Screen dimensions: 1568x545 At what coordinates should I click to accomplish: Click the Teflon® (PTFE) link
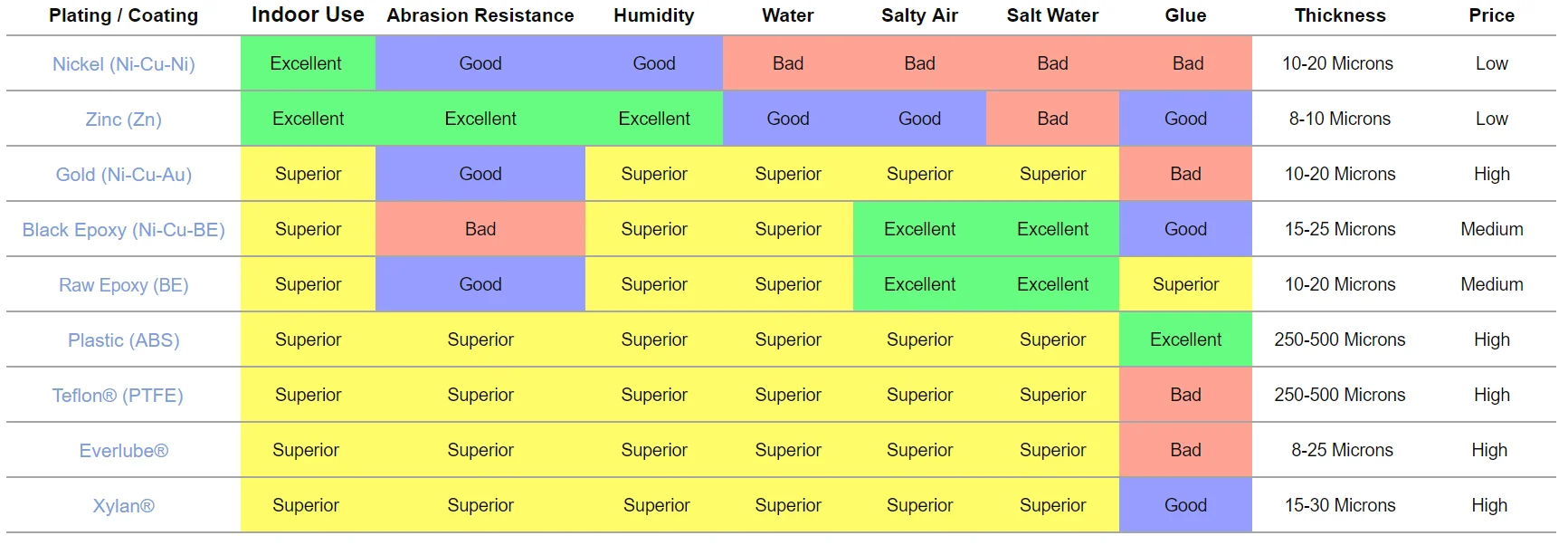coord(118,396)
